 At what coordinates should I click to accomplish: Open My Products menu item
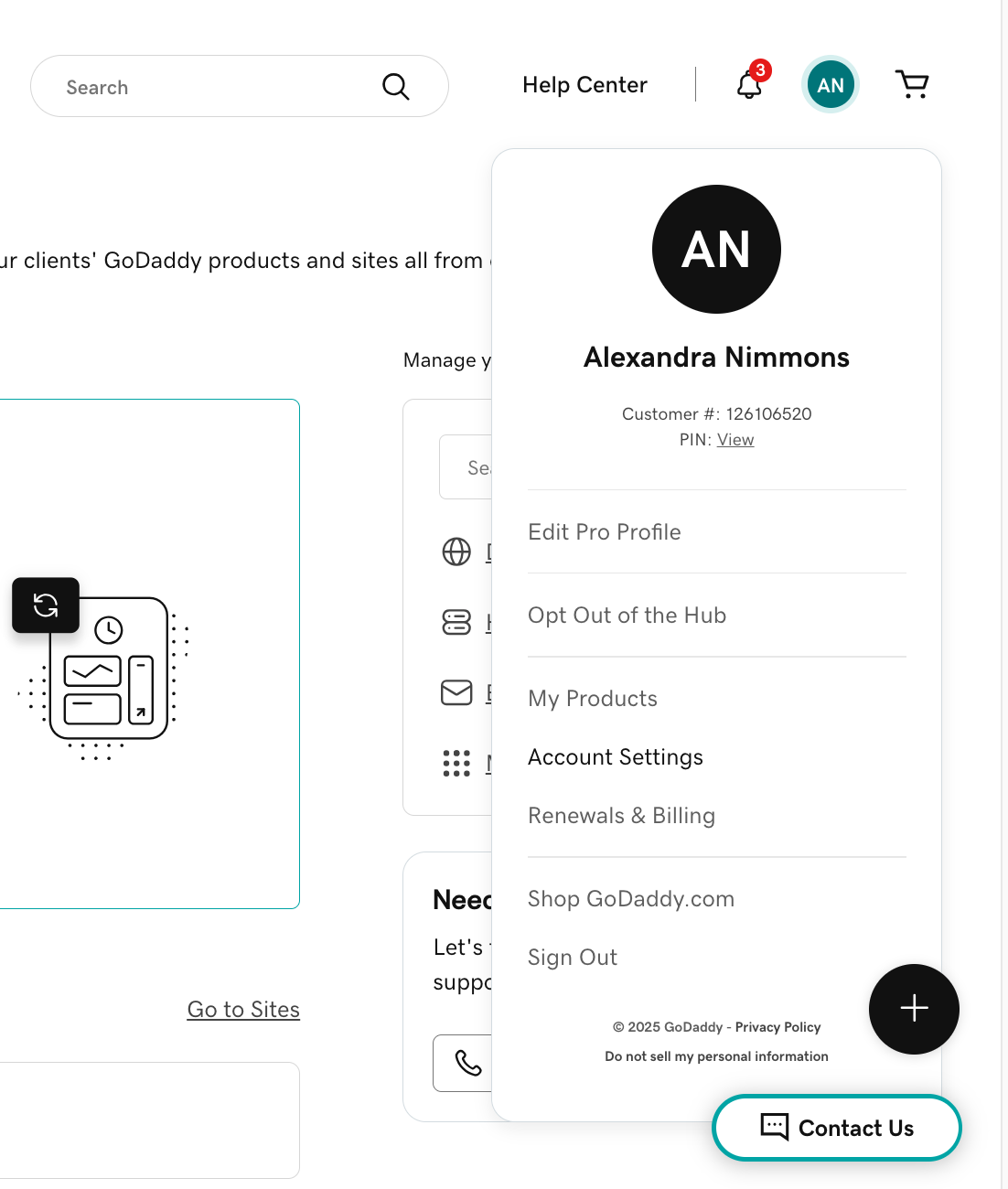tap(593, 699)
